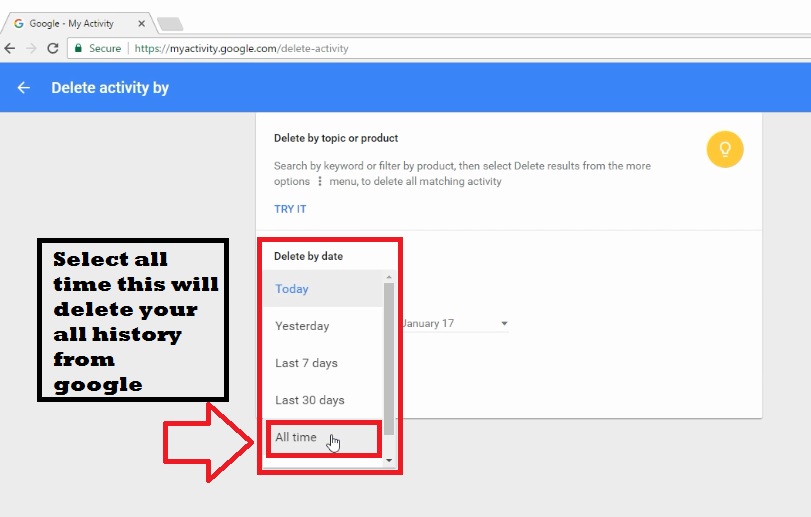Screen dimensions: 811x517
Task: Click the yellow lightbulb tip icon
Action: (x=725, y=149)
